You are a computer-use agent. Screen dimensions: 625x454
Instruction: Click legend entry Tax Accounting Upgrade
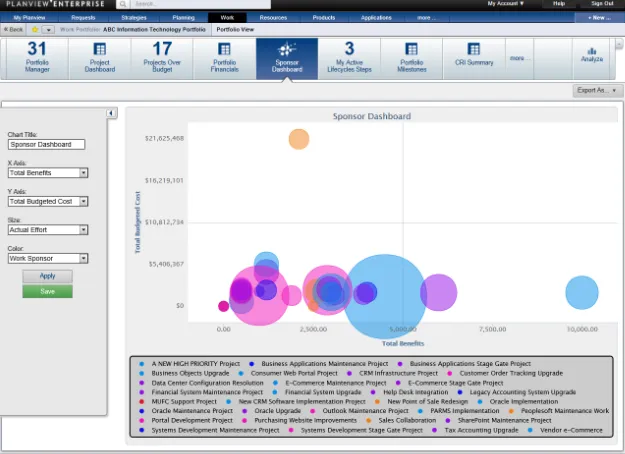pyautogui.click(x=482, y=430)
